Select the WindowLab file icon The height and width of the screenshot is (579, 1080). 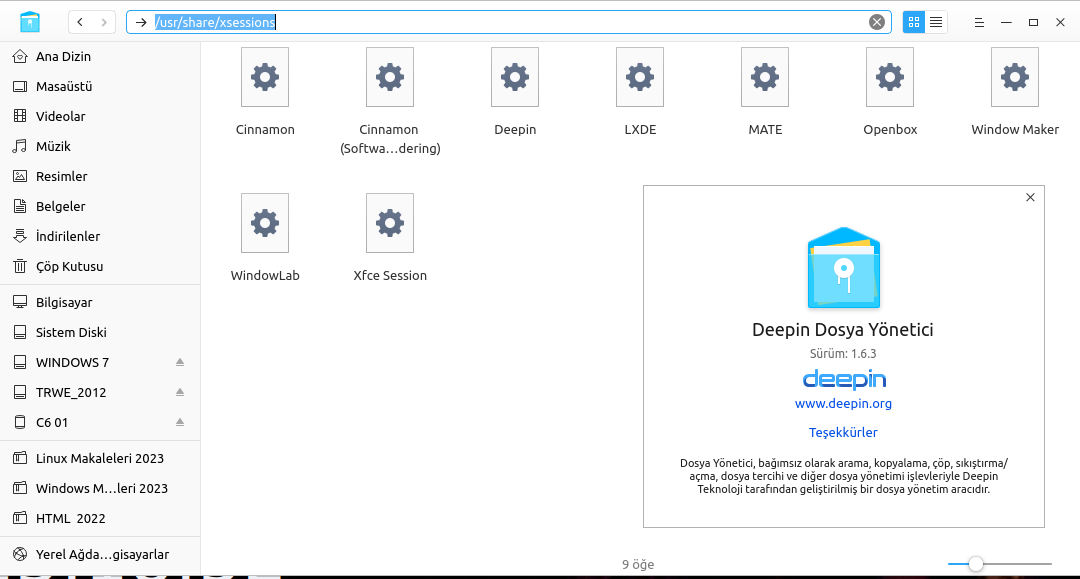pos(265,223)
